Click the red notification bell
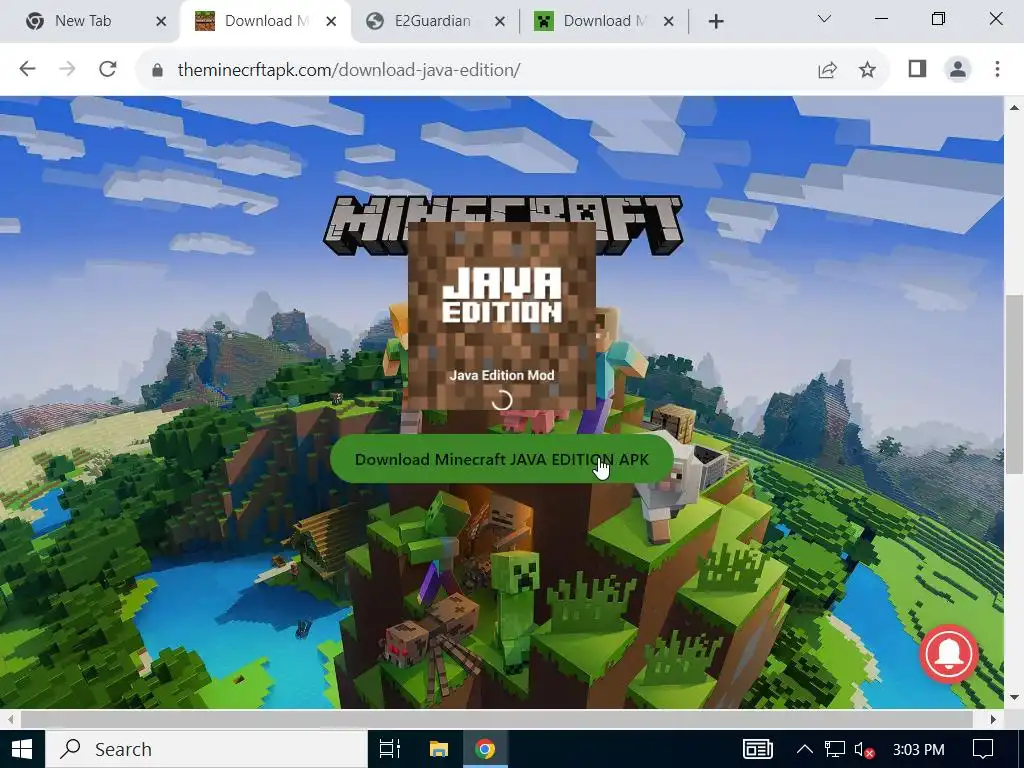The width and height of the screenshot is (1024, 768). (x=949, y=654)
